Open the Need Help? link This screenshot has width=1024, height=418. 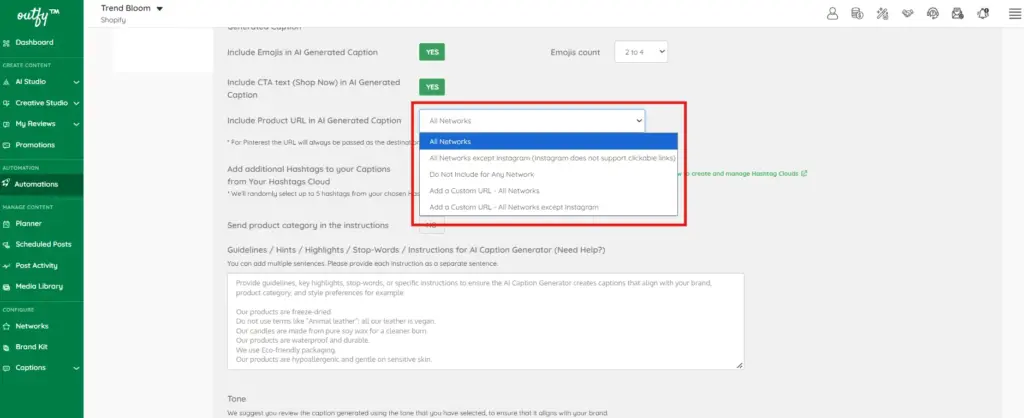tap(582, 250)
